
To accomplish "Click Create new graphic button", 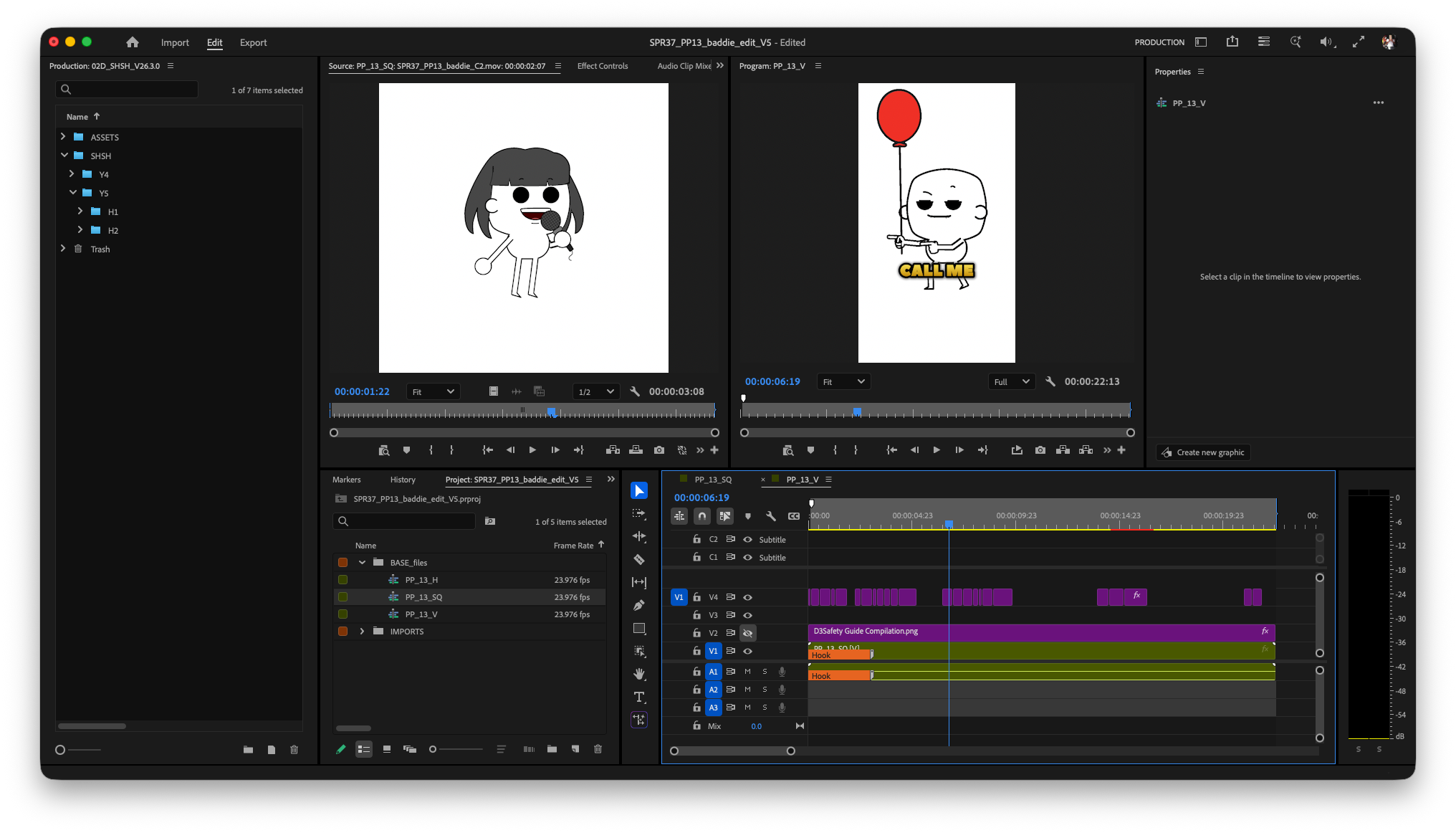I will click(x=1203, y=452).
